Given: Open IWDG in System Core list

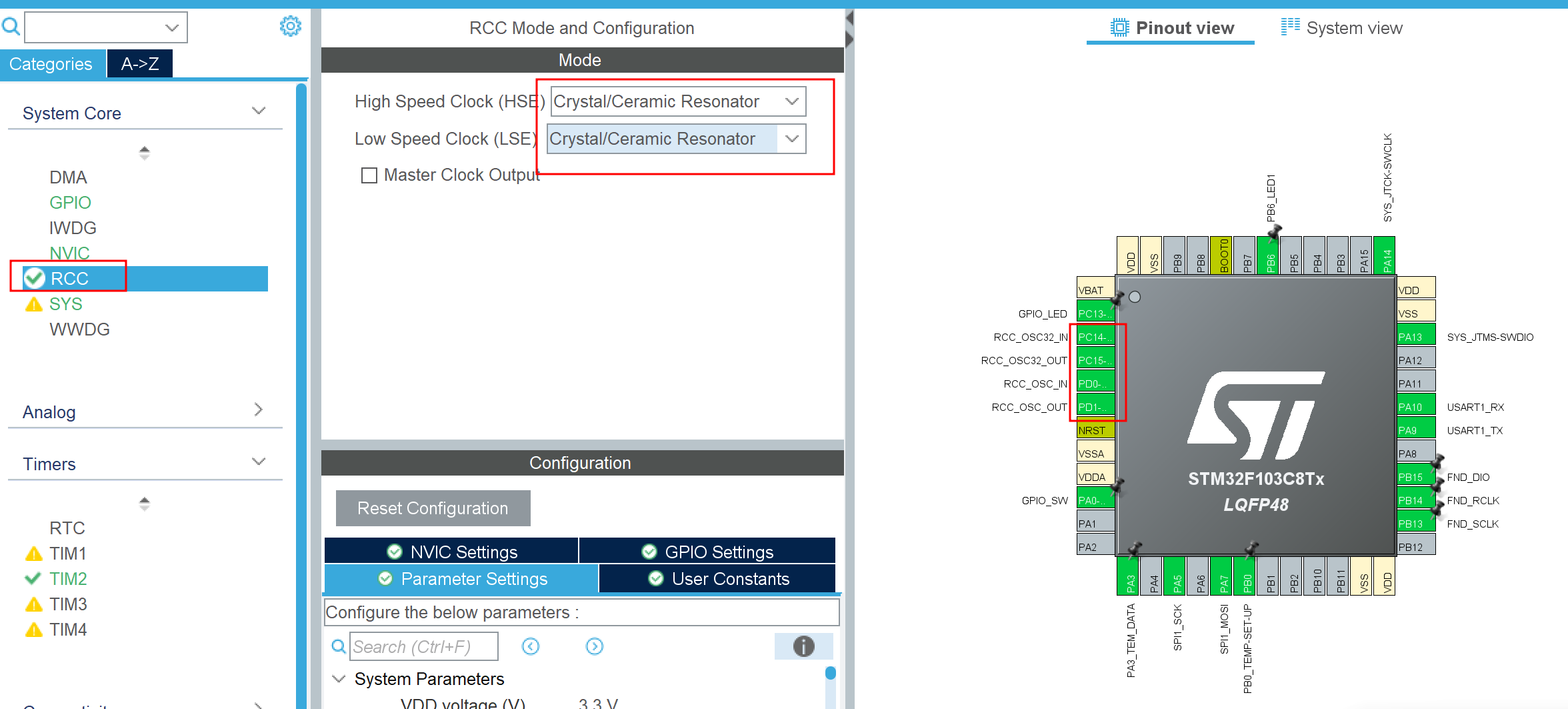Looking at the screenshot, I should 73,228.
